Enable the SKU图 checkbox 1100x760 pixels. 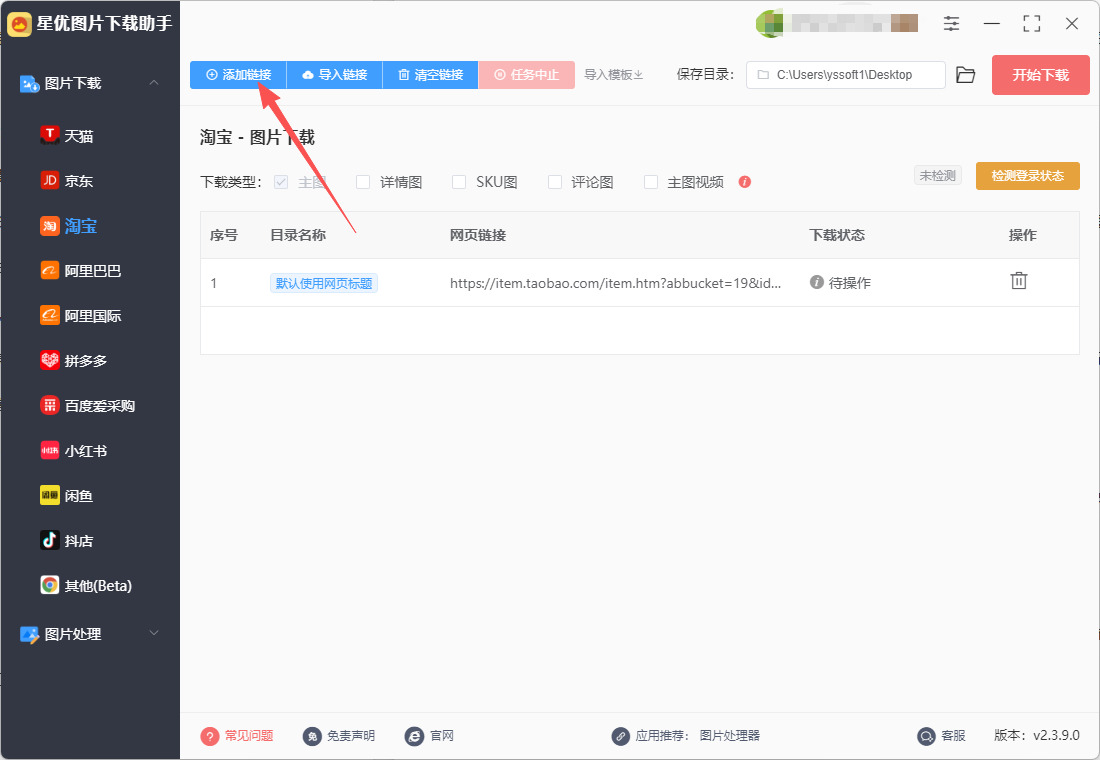click(459, 182)
